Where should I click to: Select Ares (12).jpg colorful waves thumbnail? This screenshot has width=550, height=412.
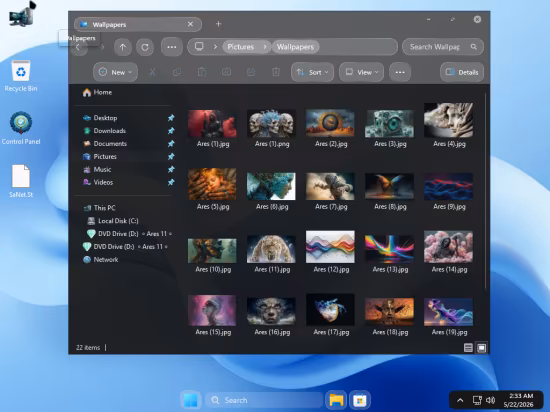[331, 252]
